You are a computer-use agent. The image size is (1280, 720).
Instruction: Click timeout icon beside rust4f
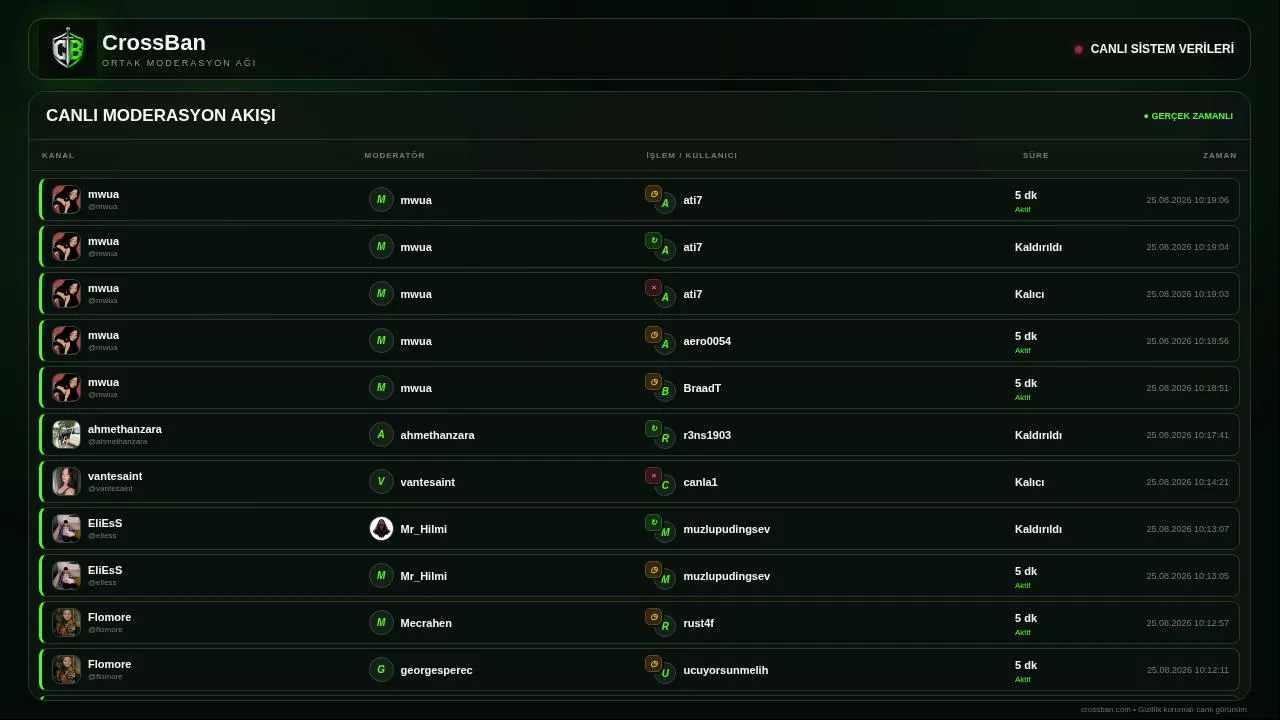653,617
